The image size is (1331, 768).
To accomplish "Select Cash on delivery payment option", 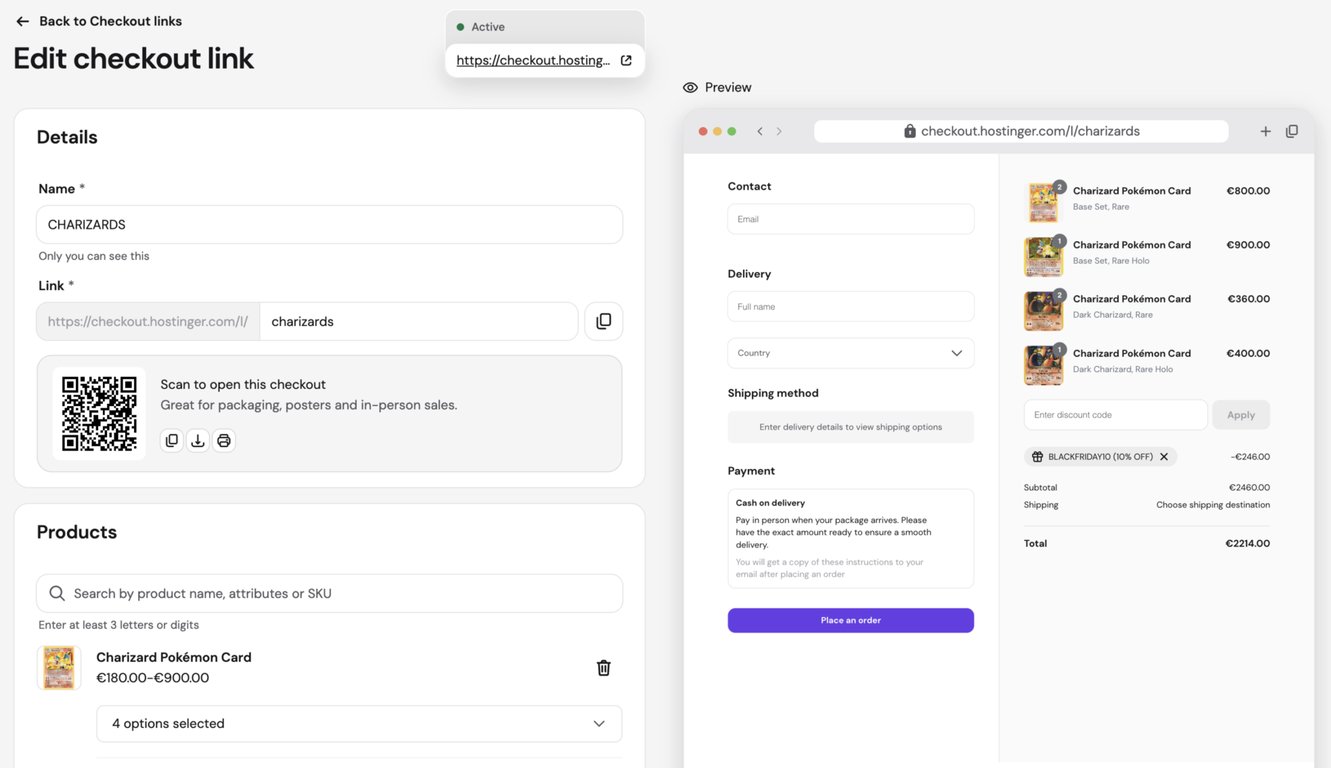I will (851, 538).
